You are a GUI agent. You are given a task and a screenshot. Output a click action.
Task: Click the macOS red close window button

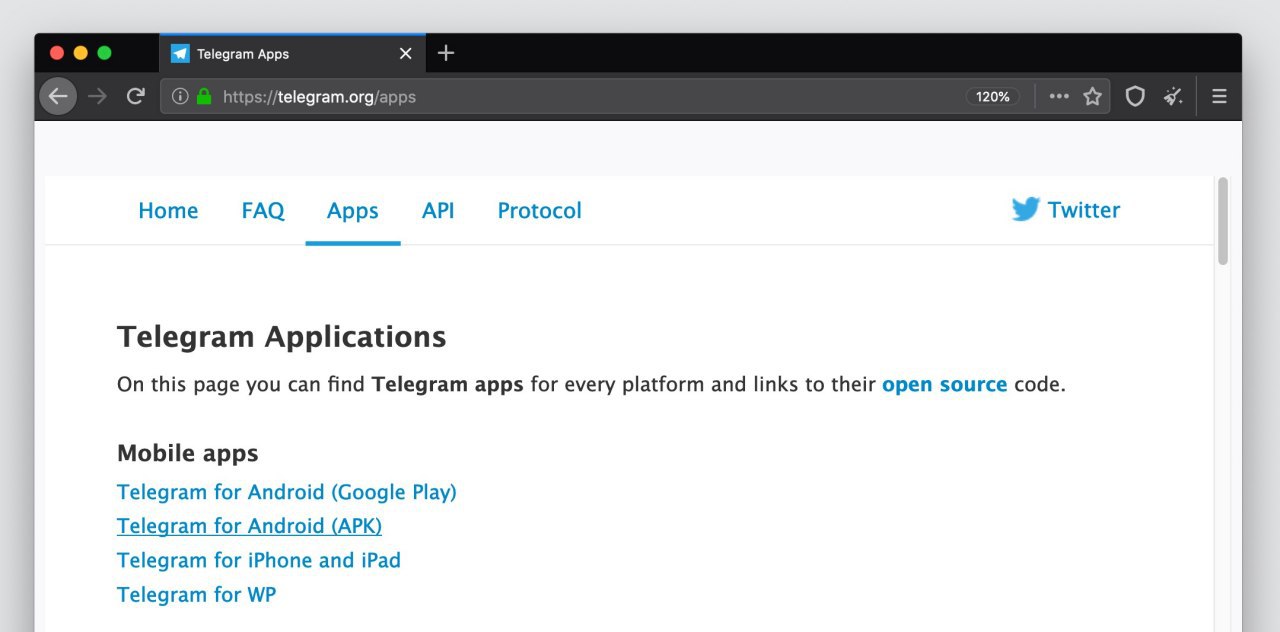click(x=57, y=53)
